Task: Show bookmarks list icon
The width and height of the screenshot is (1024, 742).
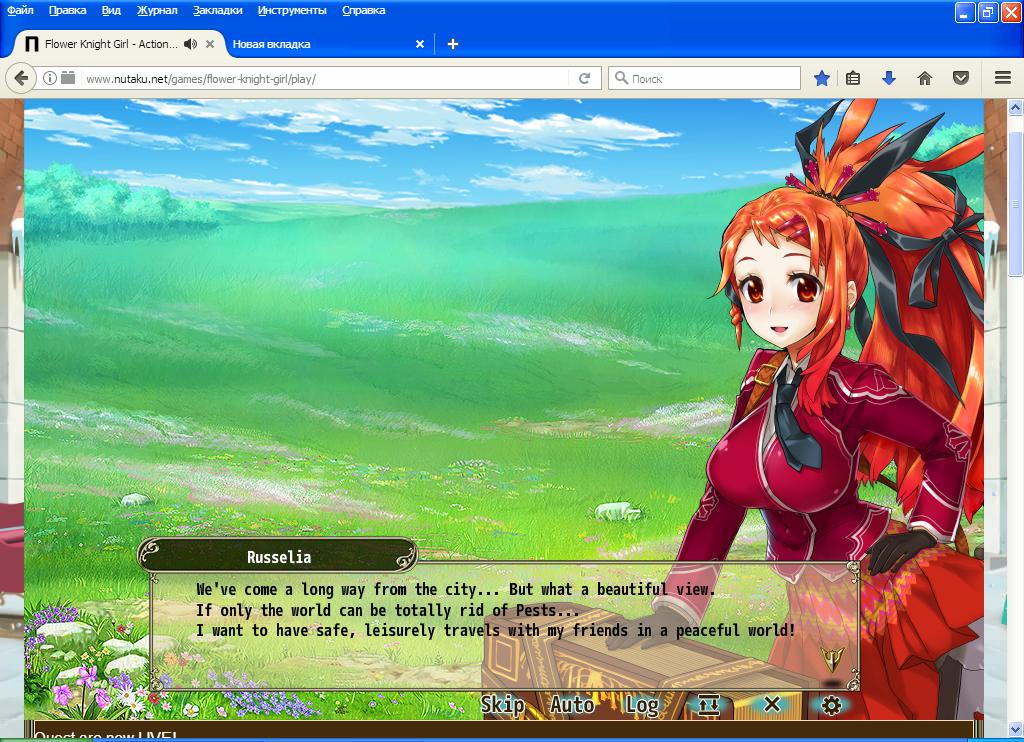Action: coord(852,78)
